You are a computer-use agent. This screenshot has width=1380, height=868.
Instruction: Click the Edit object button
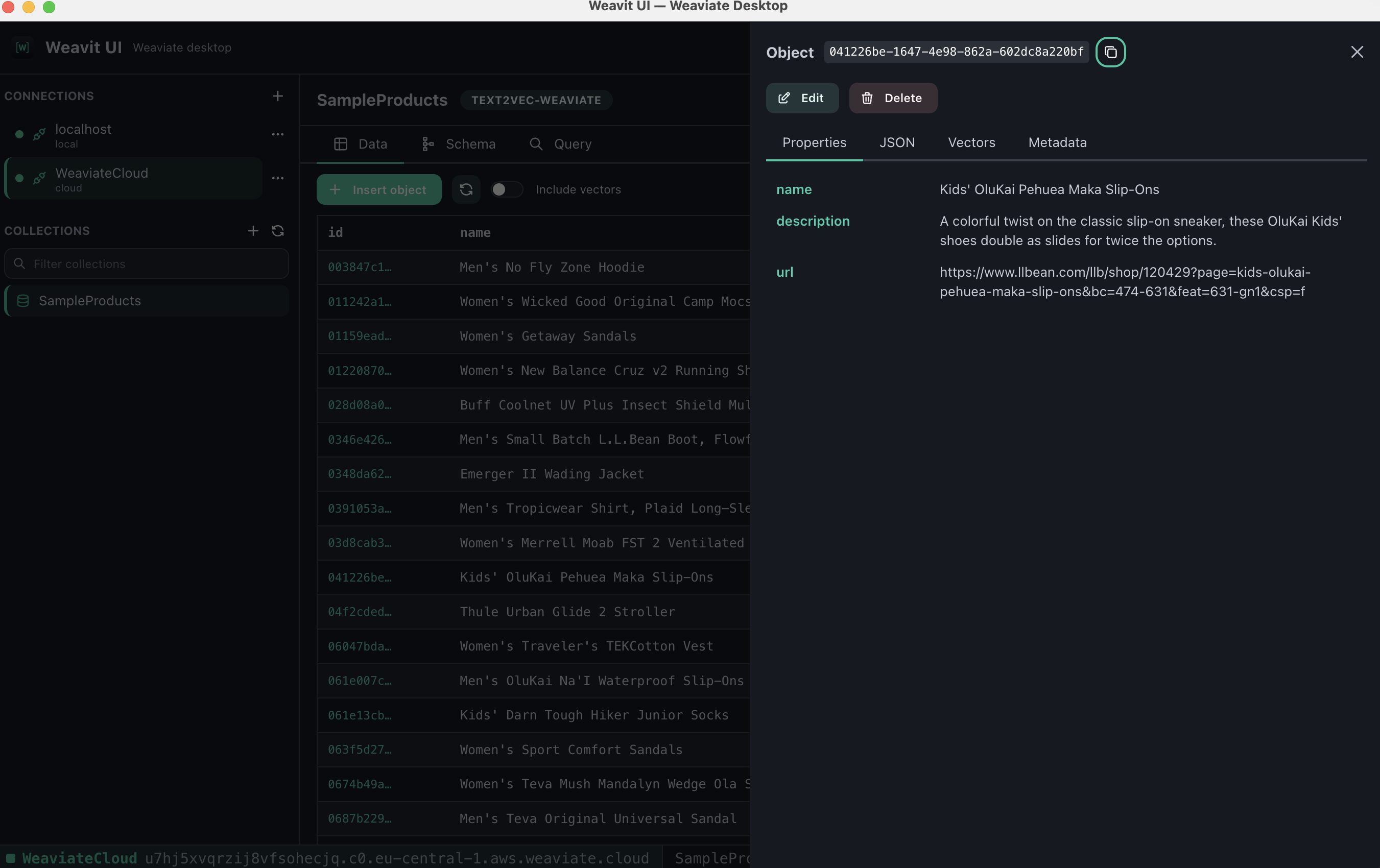(802, 98)
